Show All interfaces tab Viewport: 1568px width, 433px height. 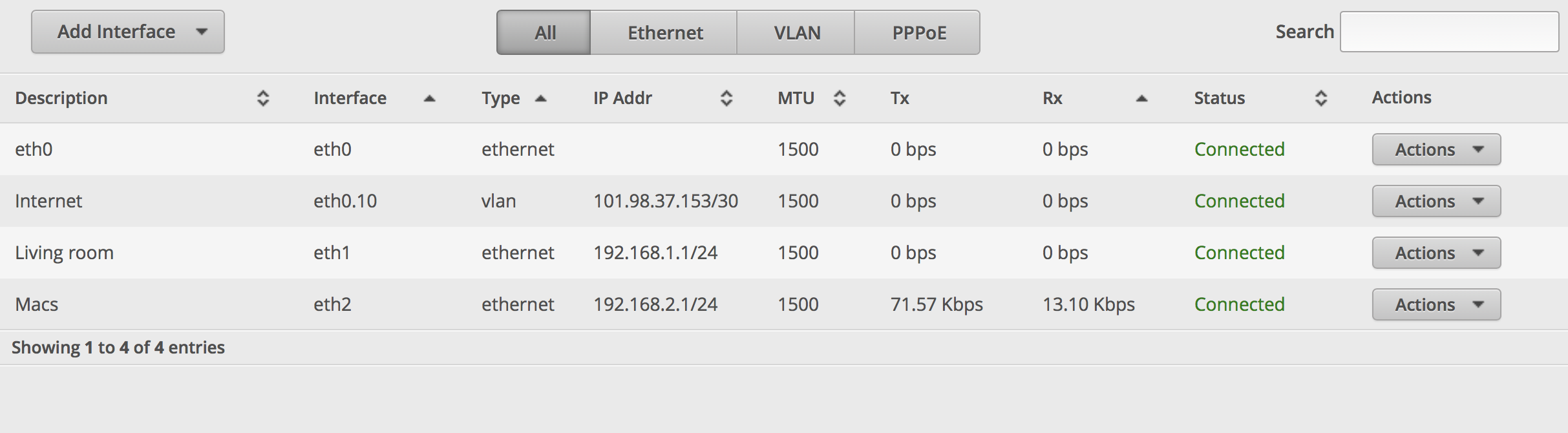click(x=544, y=32)
